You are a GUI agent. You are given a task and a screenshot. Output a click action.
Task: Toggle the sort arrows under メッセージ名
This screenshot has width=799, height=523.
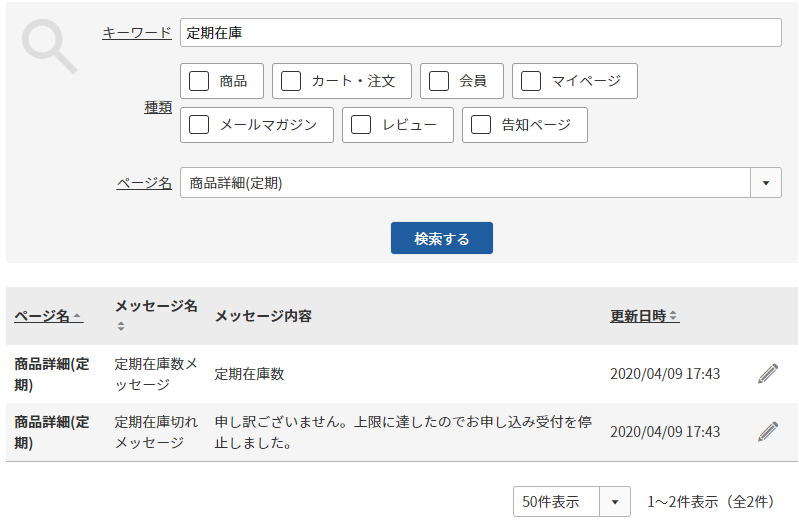click(121, 326)
